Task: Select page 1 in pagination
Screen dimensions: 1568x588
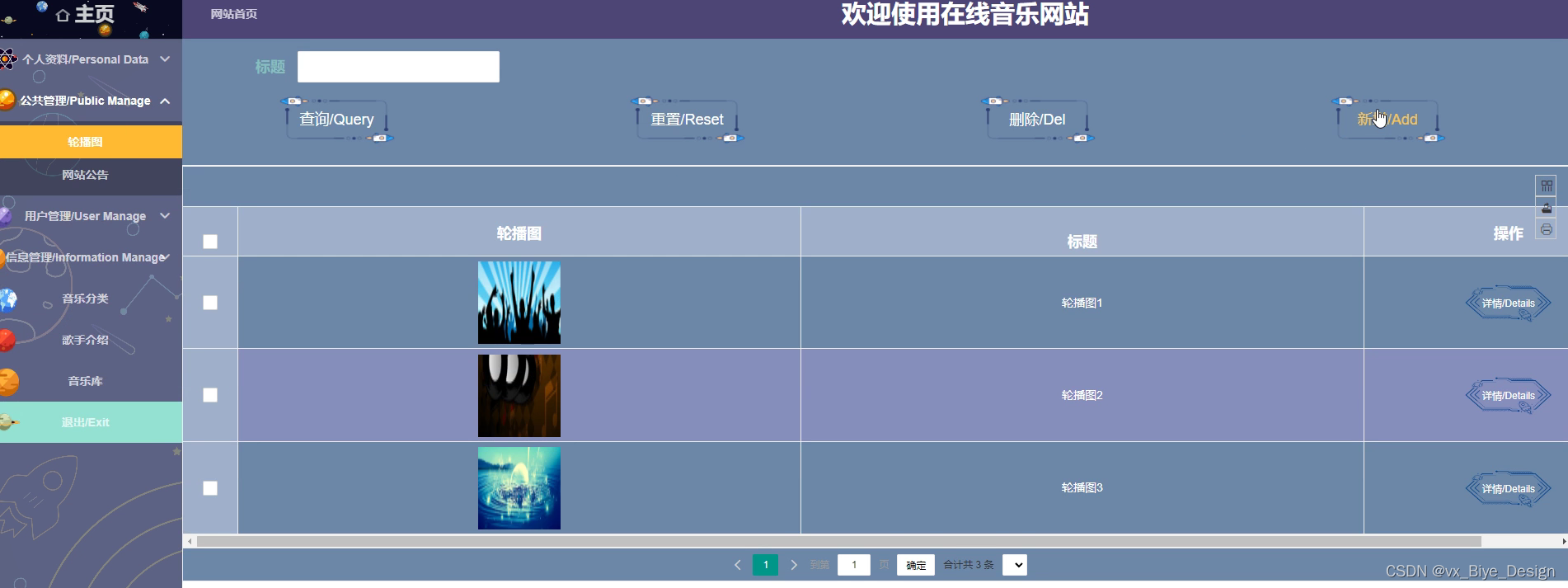Action: [x=766, y=565]
